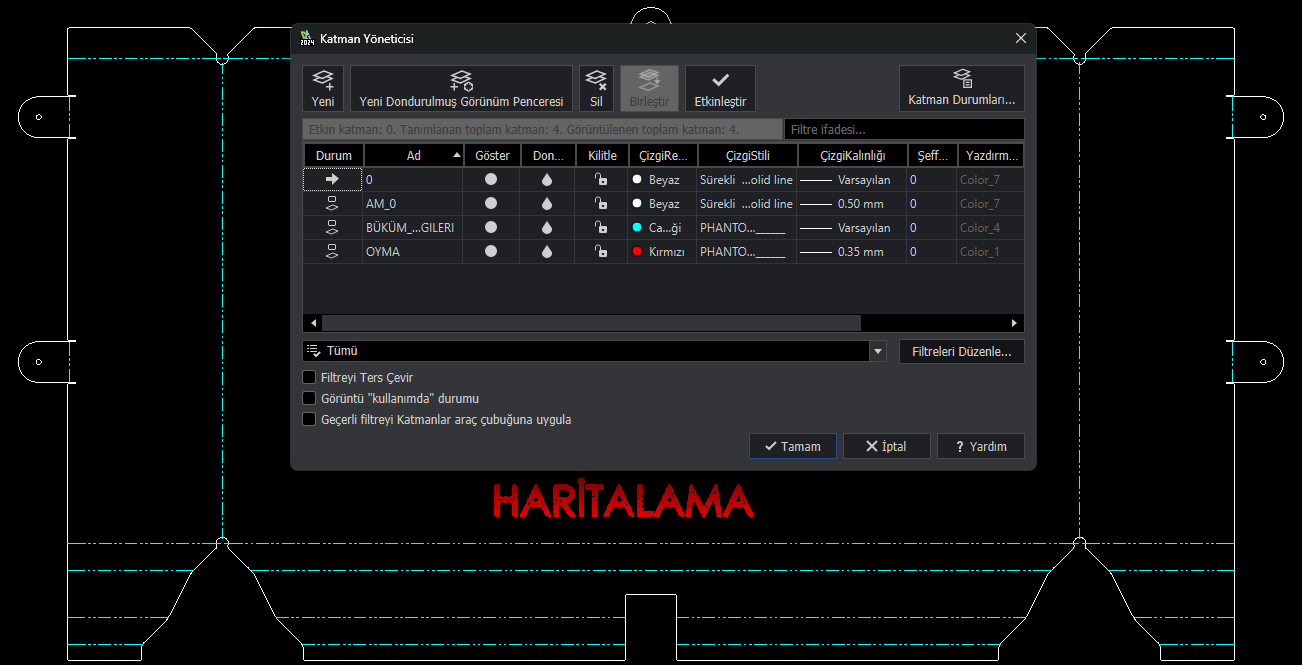
Task: Check the Görüntü "kullanımda" durumu option
Action: click(x=309, y=399)
